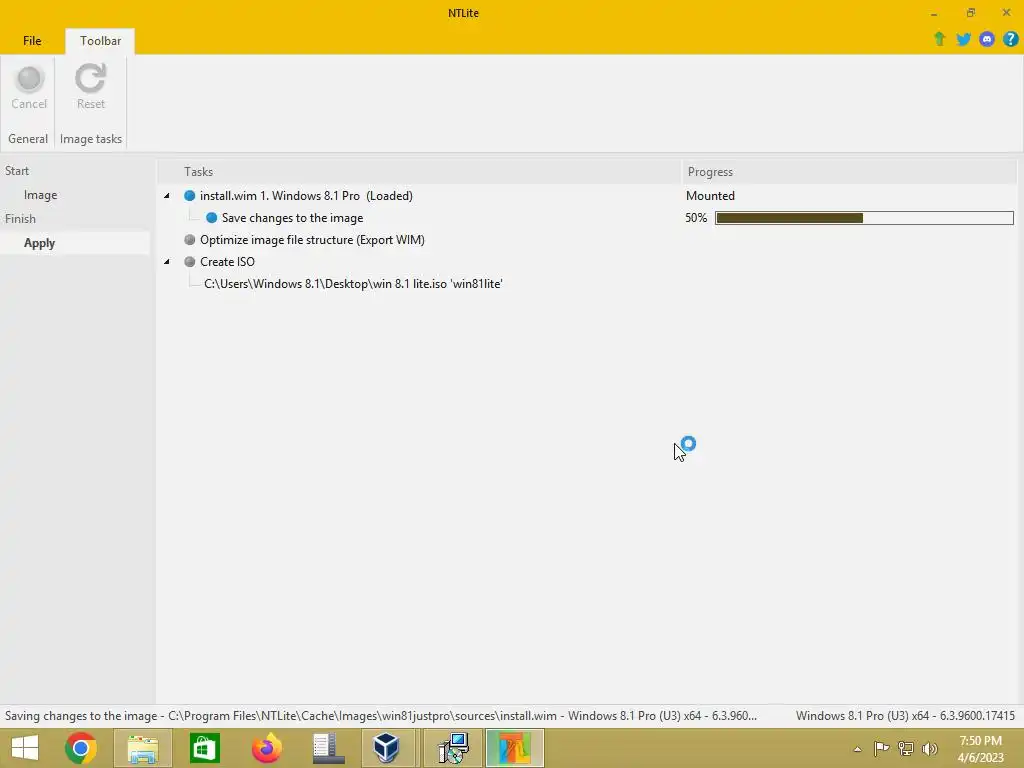Screen dimensions: 1024x768
Task: Click the Saving changes status bar message
Action: tap(381, 716)
